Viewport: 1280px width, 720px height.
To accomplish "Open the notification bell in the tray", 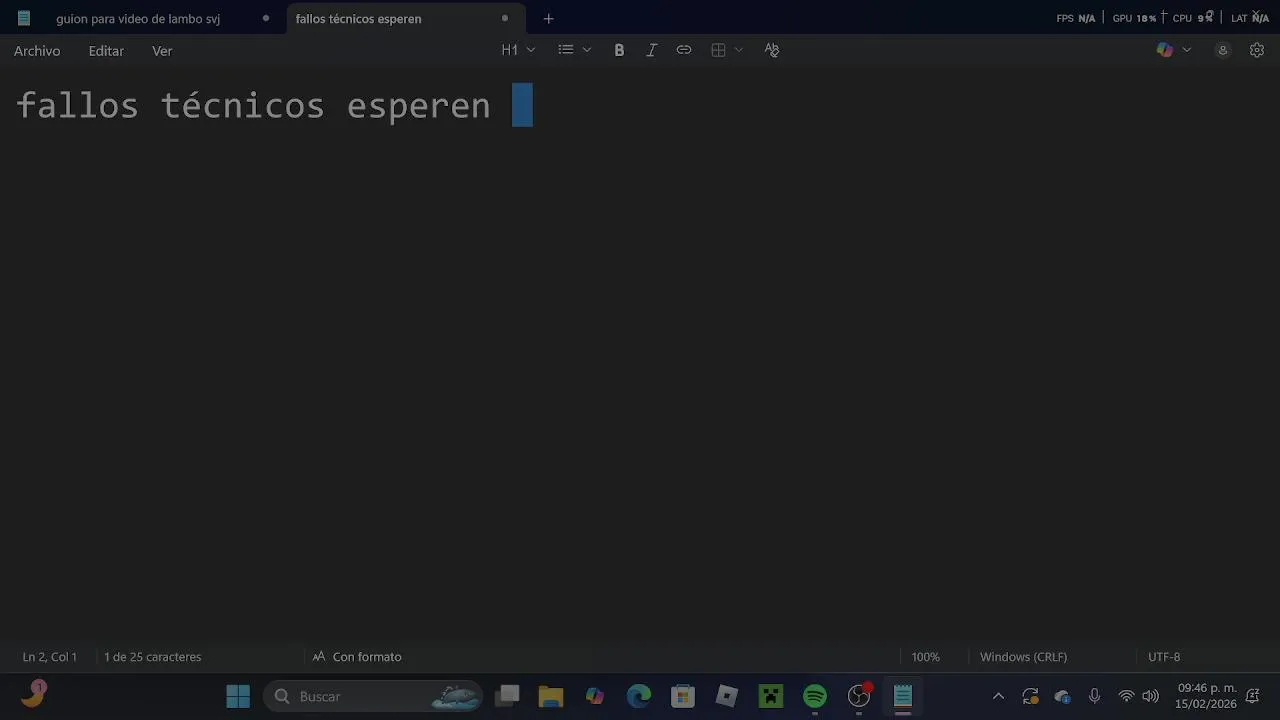I will pyautogui.click(x=1252, y=696).
